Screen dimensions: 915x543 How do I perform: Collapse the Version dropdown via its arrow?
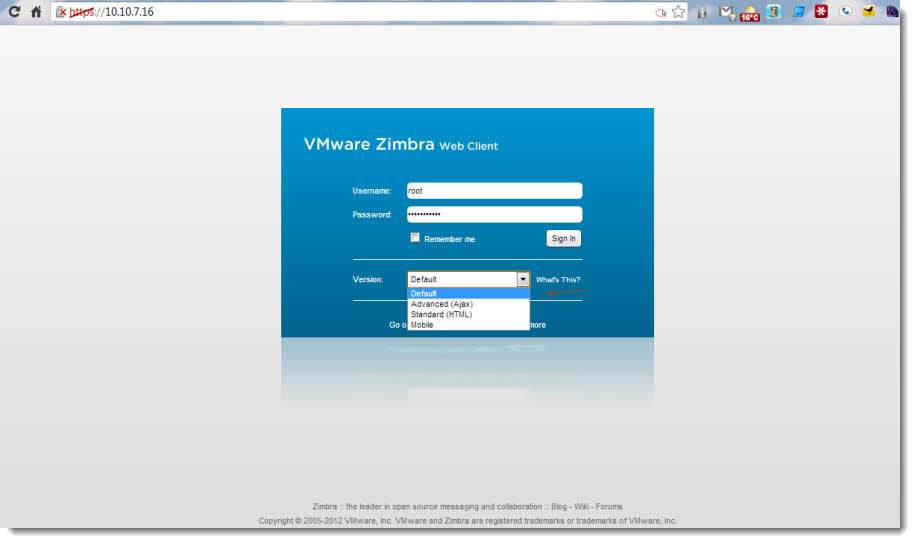[523, 279]
